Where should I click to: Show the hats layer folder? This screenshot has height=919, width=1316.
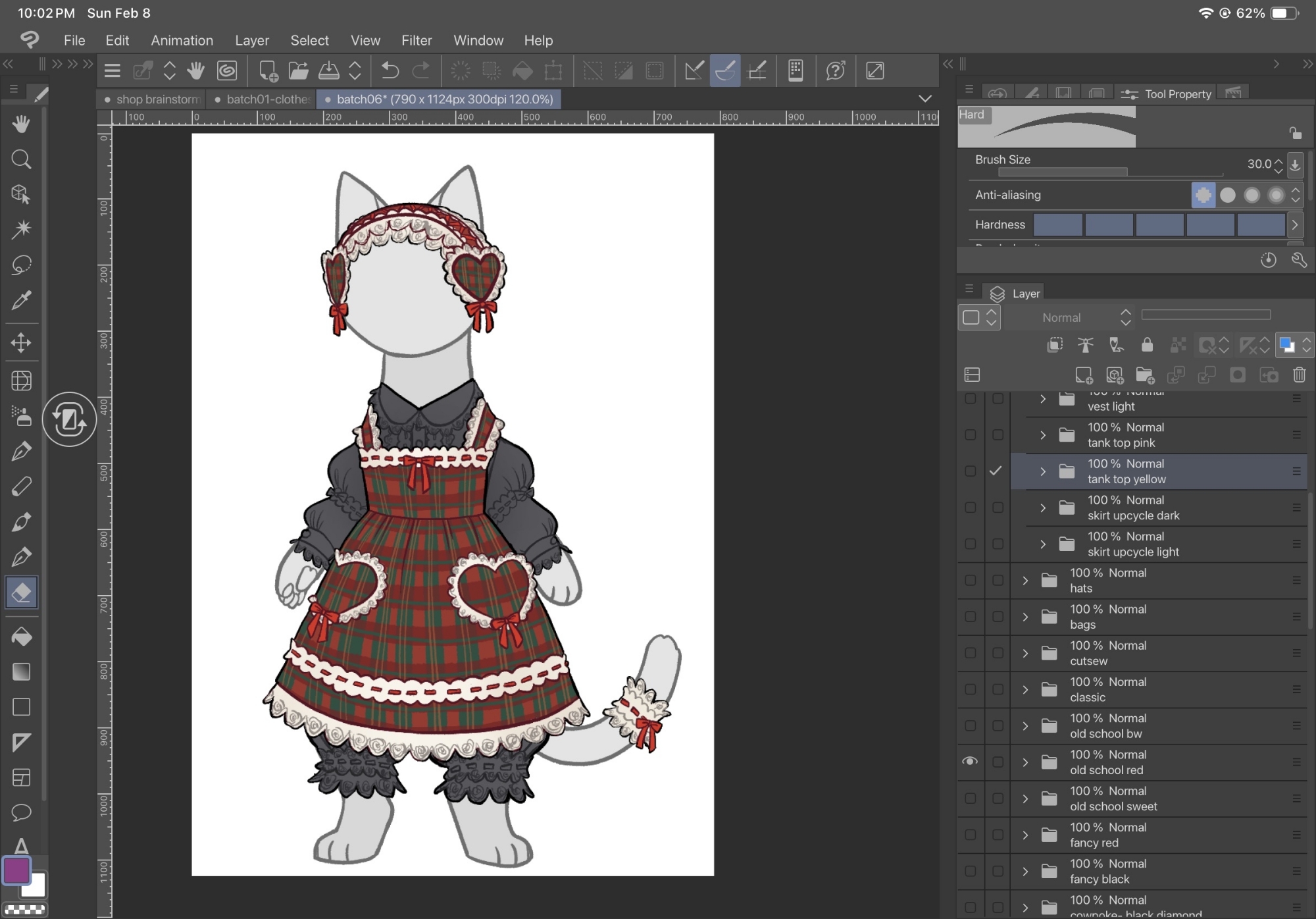(x=970, y=581)
